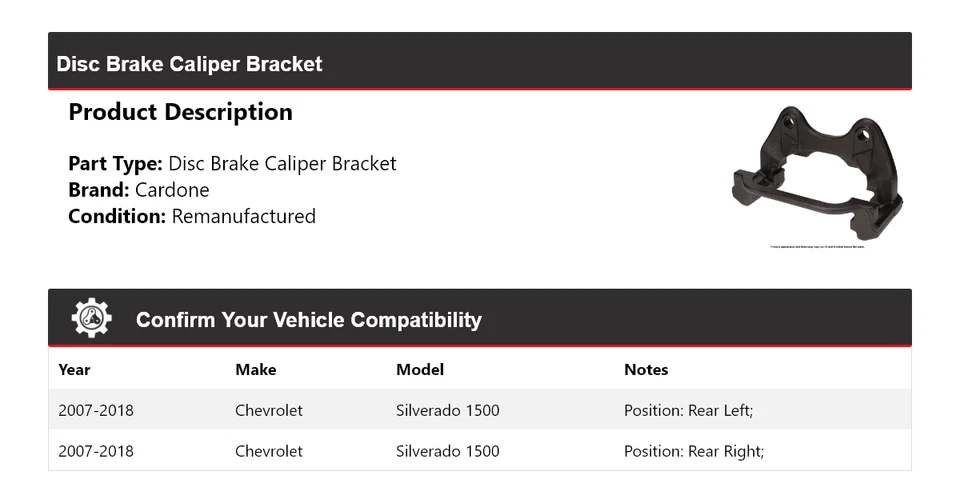Select the year range in the Rear Right row
Screen dimensions: 960x503
coord(95,451)
